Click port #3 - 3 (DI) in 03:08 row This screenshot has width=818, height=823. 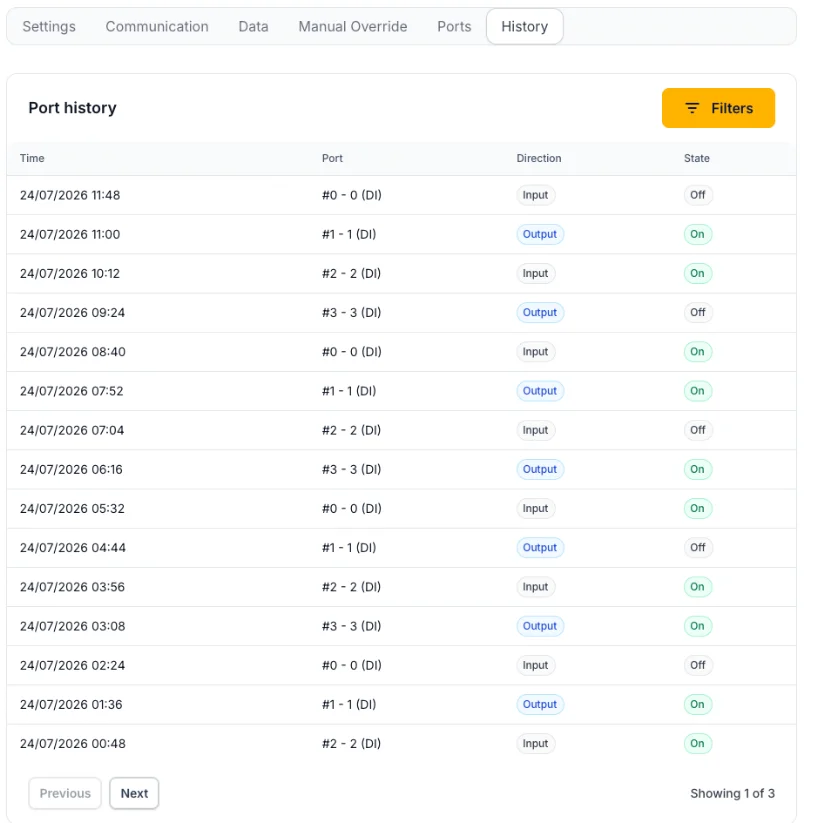(x=351, y=626)
